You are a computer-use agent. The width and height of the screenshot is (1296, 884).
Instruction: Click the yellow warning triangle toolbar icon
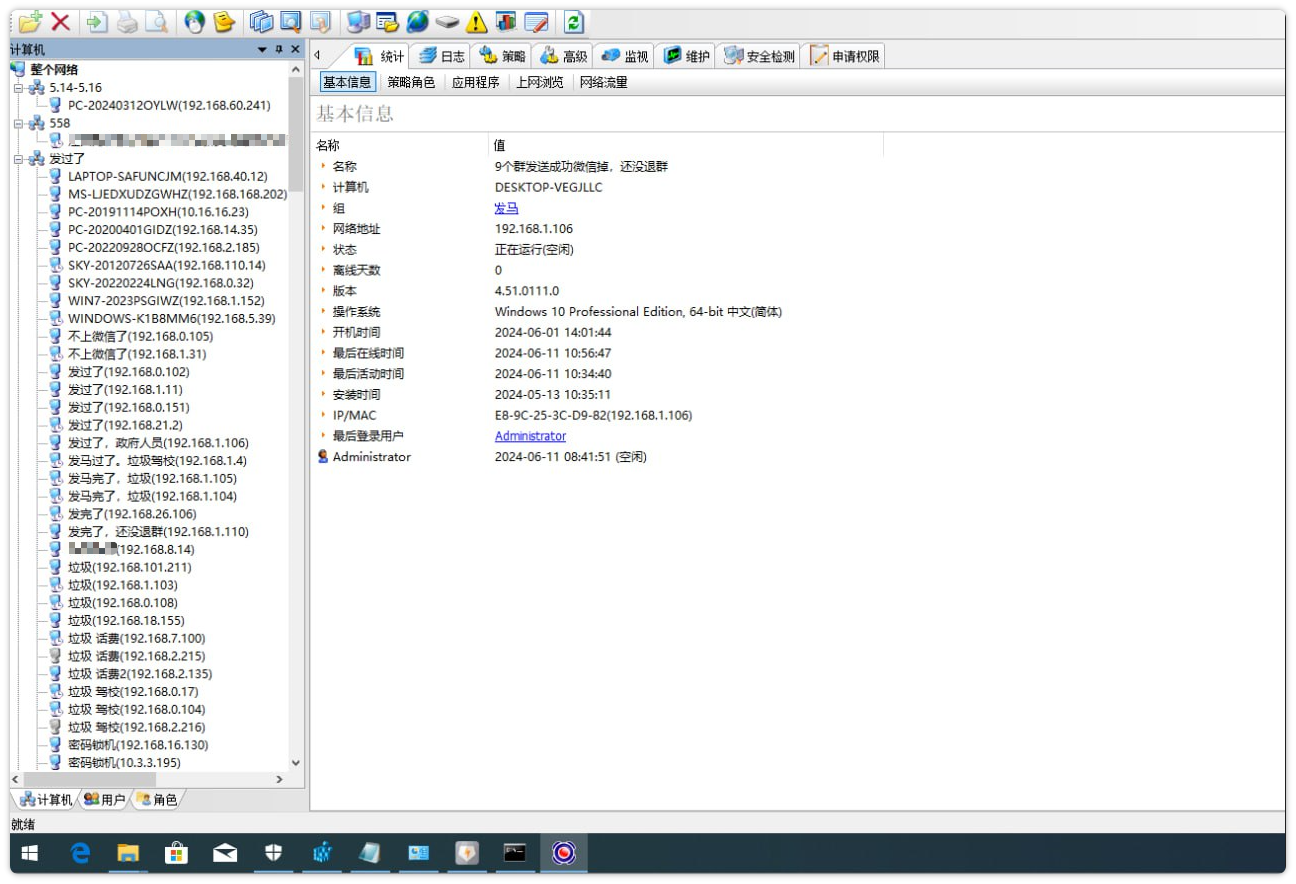(476, 22)
